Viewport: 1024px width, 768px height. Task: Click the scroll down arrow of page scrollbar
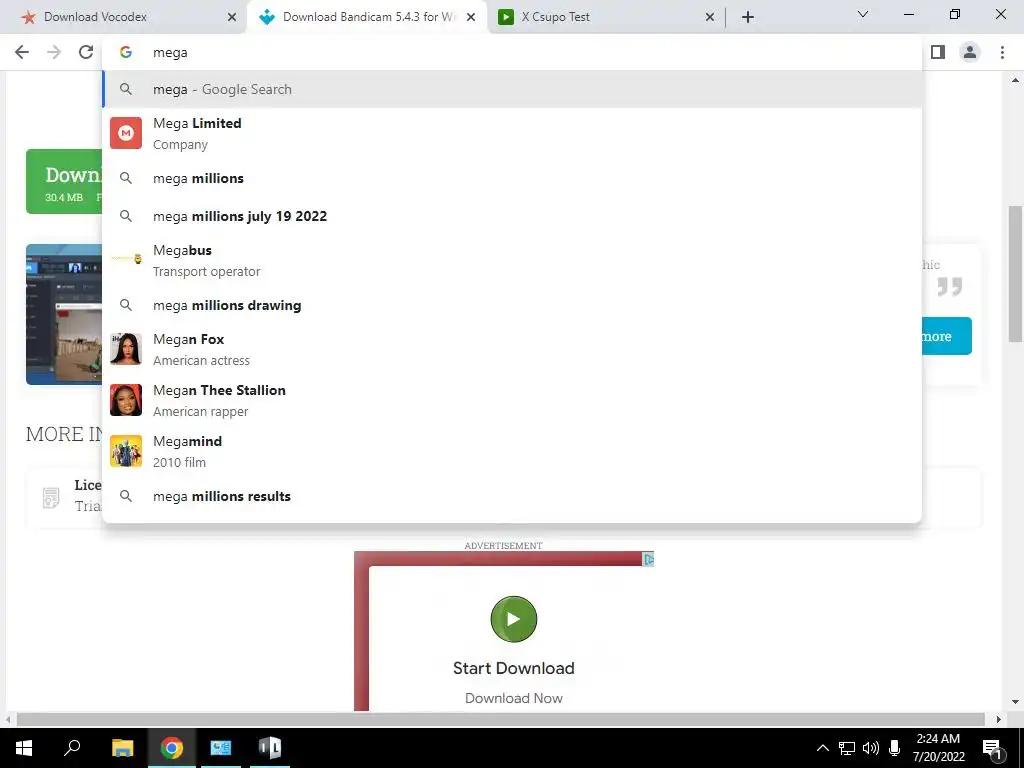[1016, 702]
